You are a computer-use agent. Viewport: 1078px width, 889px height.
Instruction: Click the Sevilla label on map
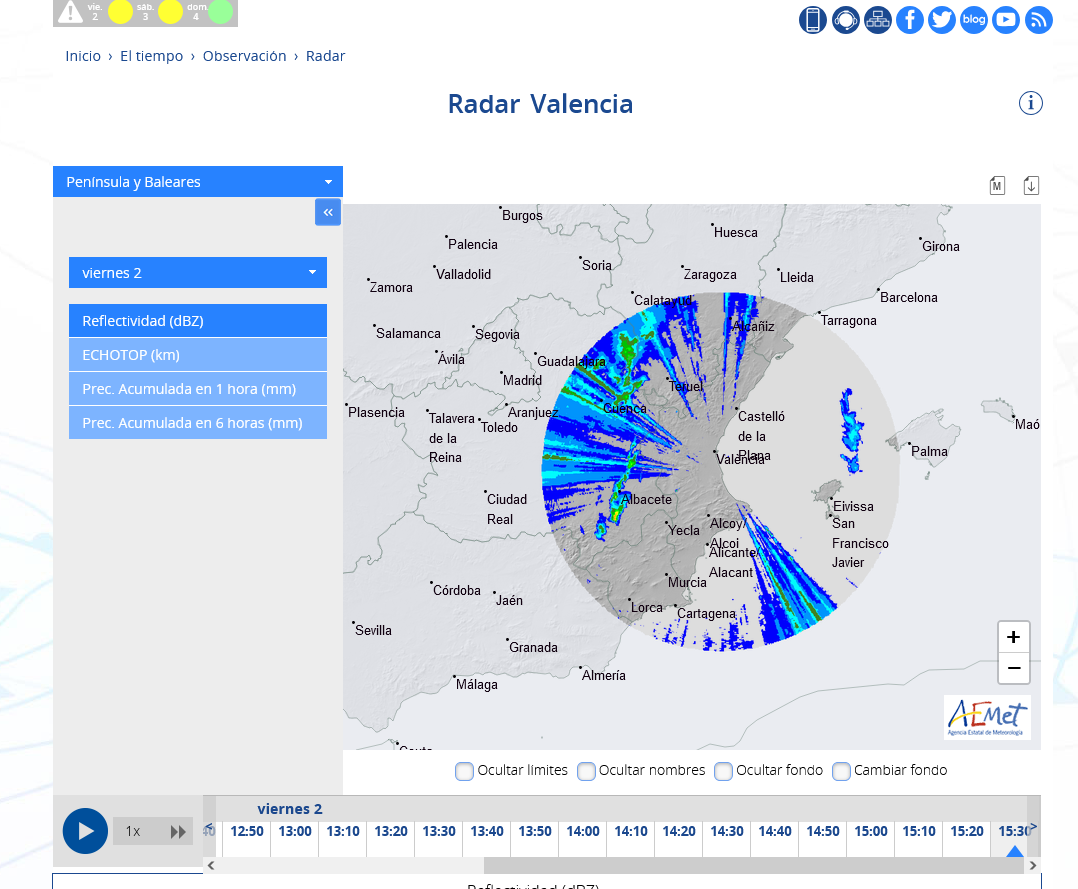[x=373, y=630]
